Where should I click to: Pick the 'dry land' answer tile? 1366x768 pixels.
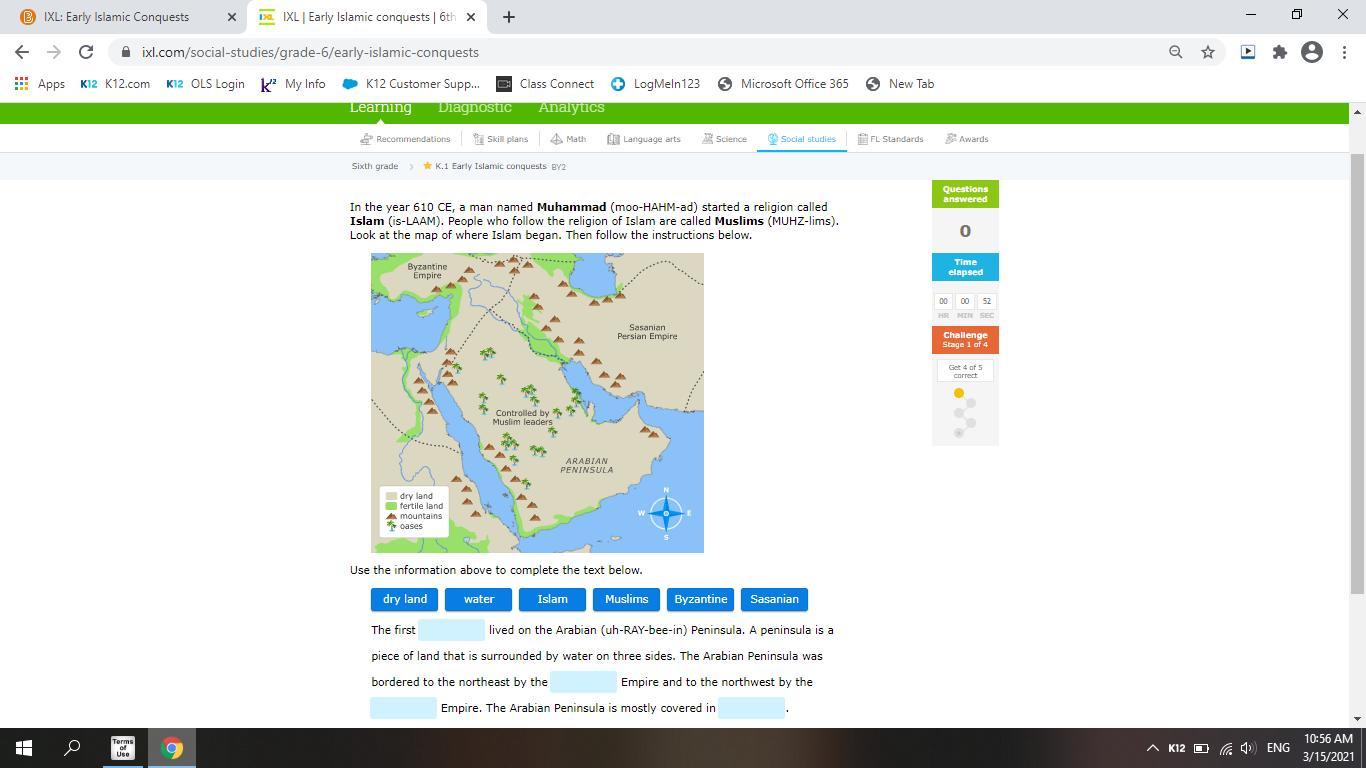(405, 599)
